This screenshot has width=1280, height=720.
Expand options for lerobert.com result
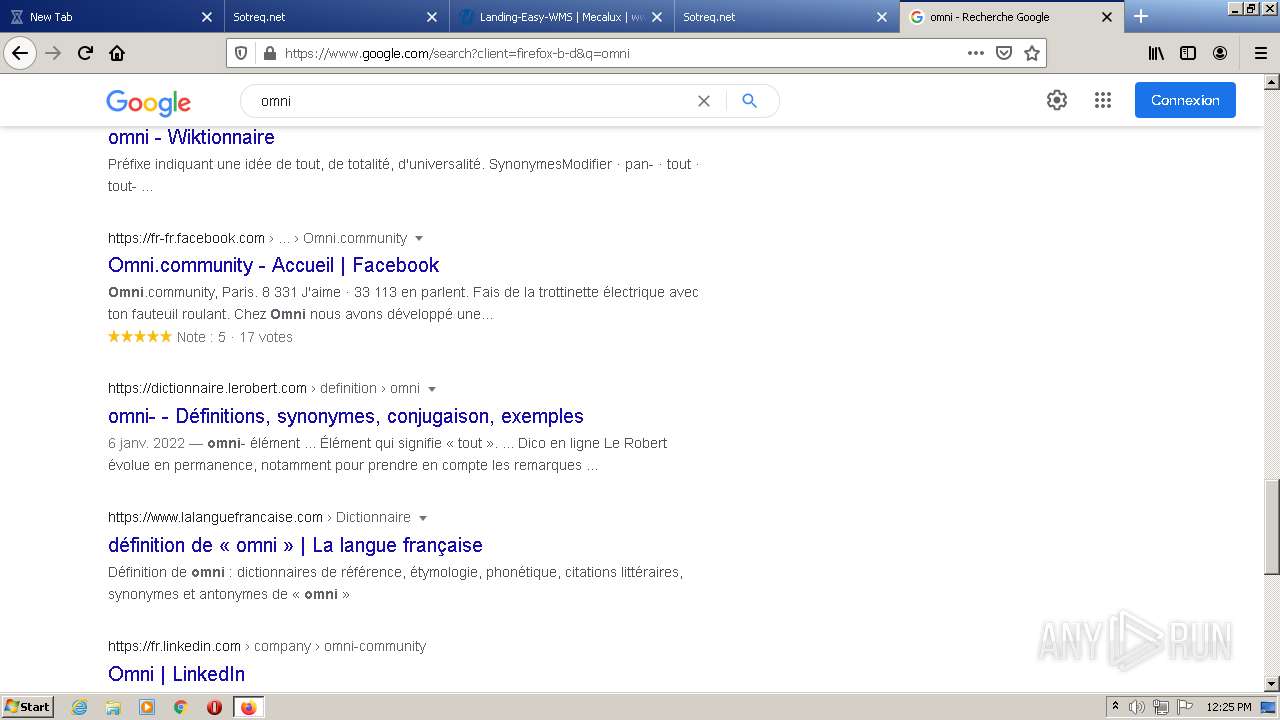coord(432,388)
